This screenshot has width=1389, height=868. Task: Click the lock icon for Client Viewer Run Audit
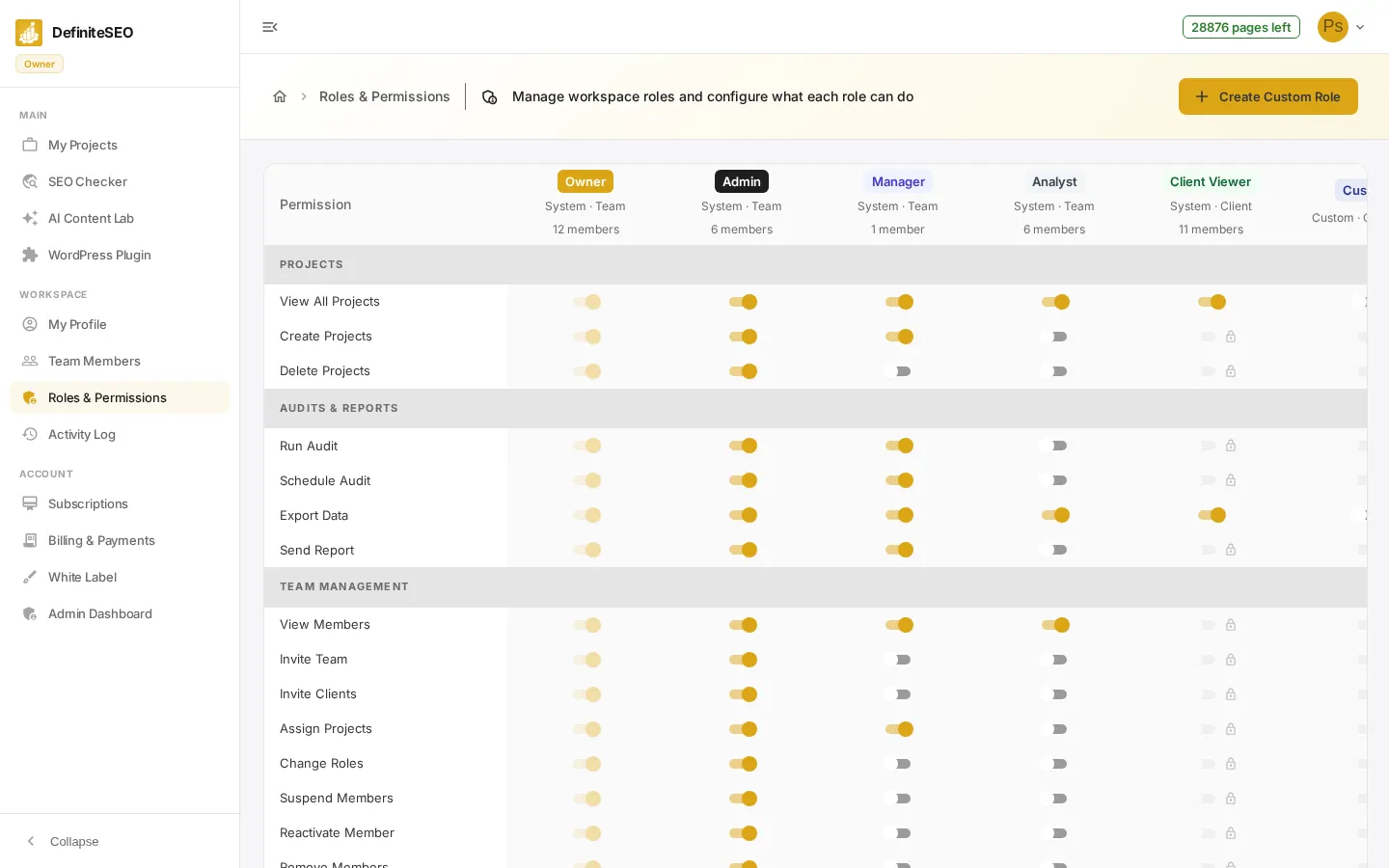pos(1231,446)
